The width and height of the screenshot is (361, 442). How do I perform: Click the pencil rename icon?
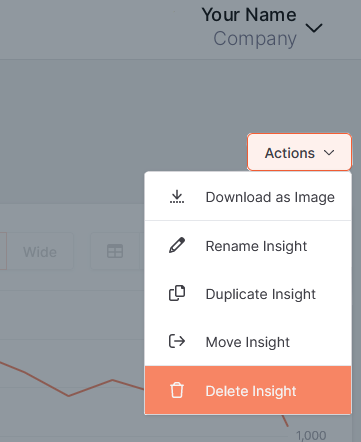pyautogui.click(x=177, y=245)
